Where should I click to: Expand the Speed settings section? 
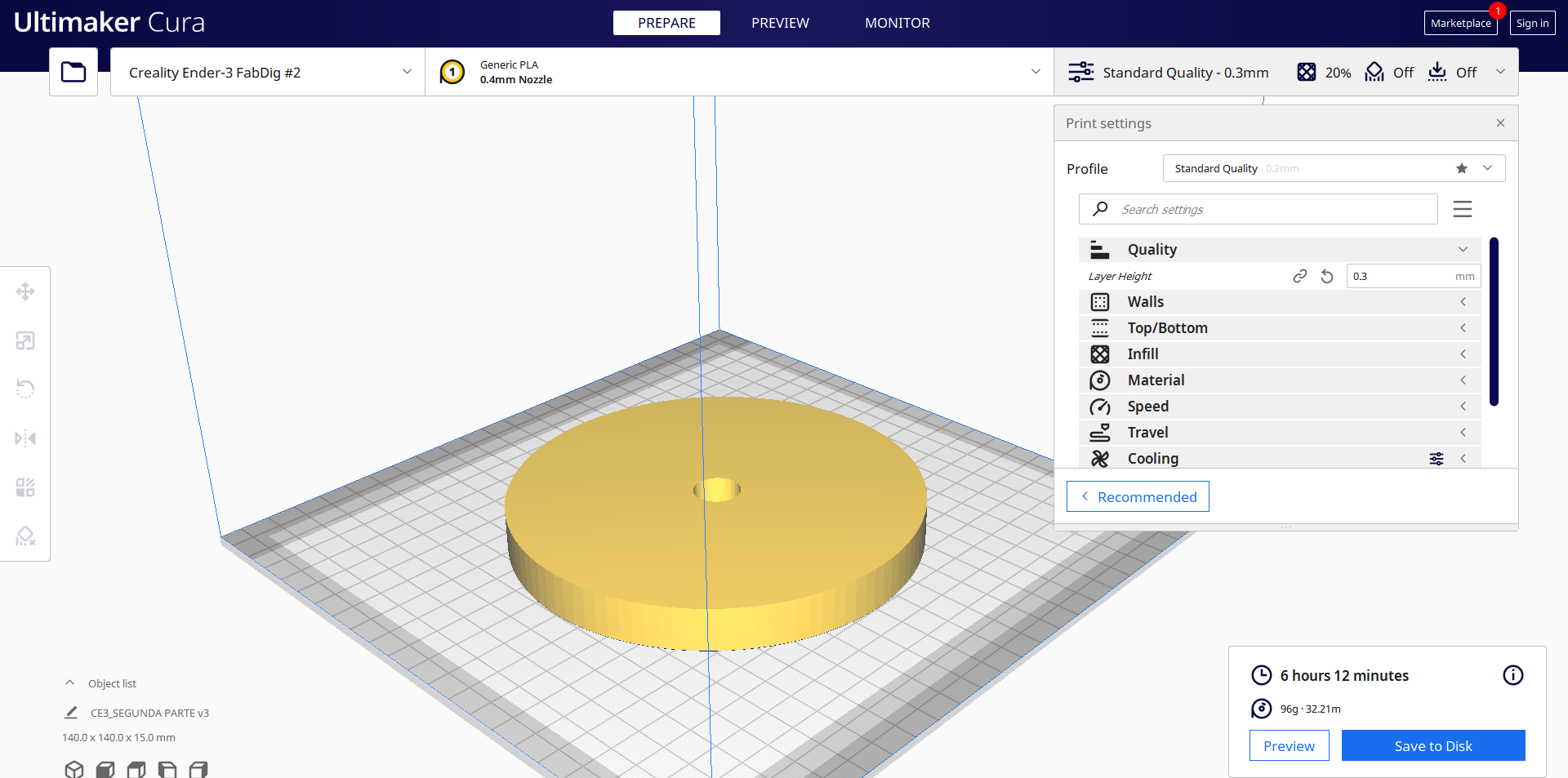click(1280, 407)
